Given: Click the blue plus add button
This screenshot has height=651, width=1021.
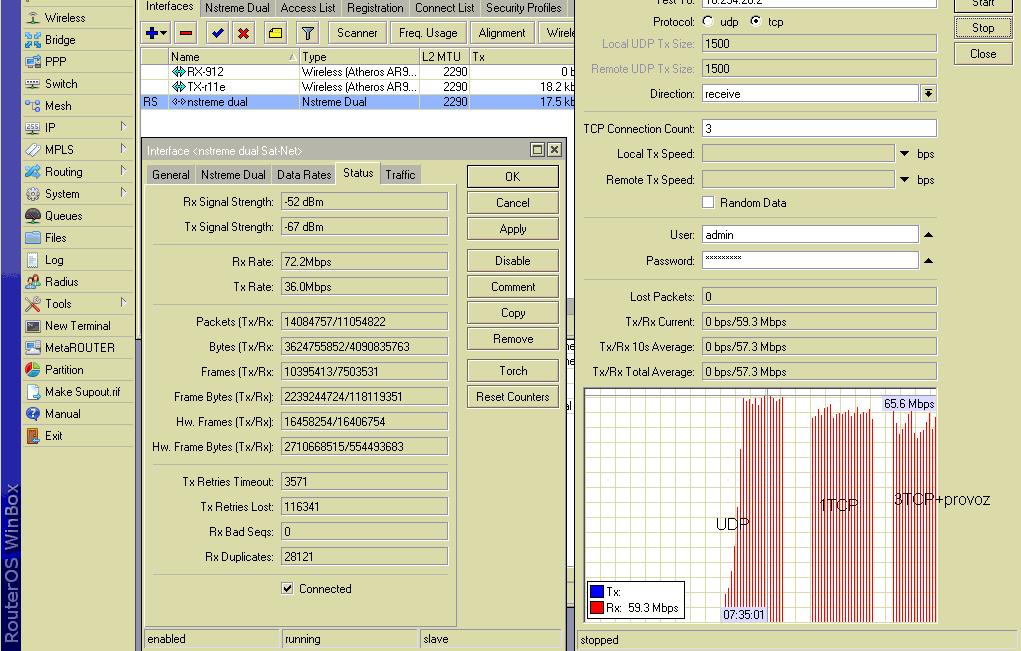Looking at the screenshot, I should pyautogui.click(x=156, y=33).
